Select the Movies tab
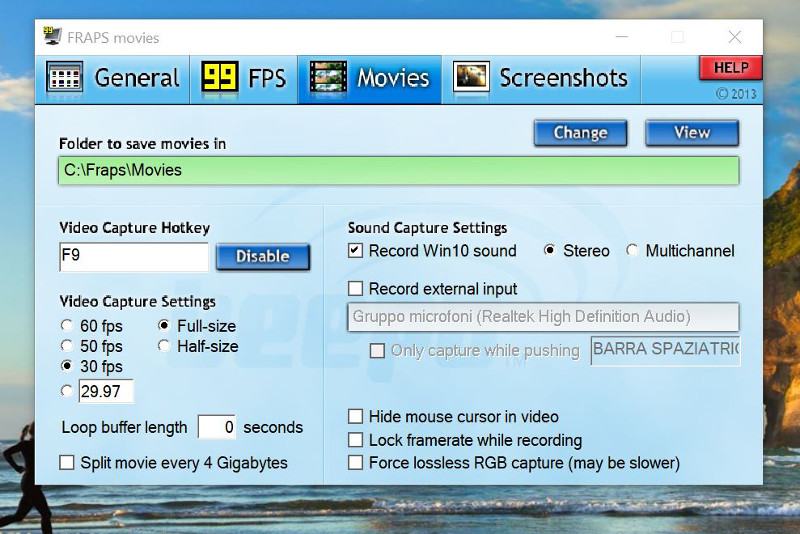Viewport: 800px width, 534px height. click(370, 79)
